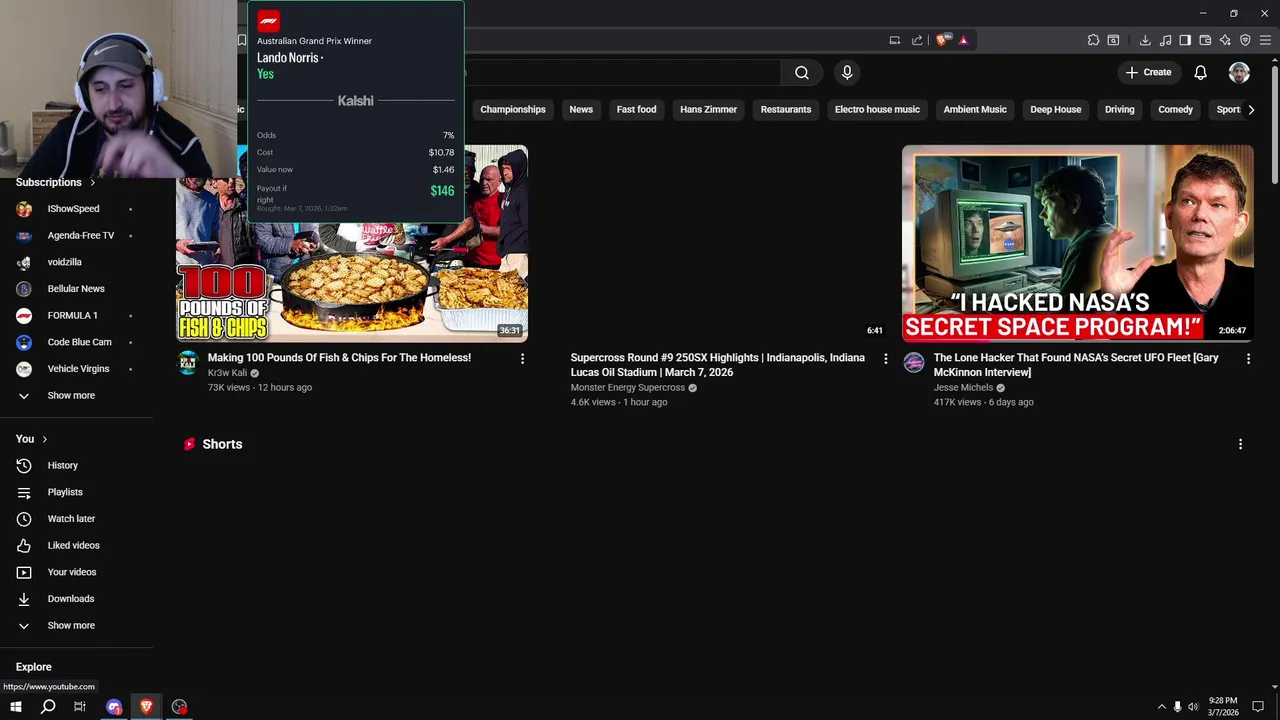Open Brave VPN shield icon
The image size is (1280, 720).
coord(1245,40)
